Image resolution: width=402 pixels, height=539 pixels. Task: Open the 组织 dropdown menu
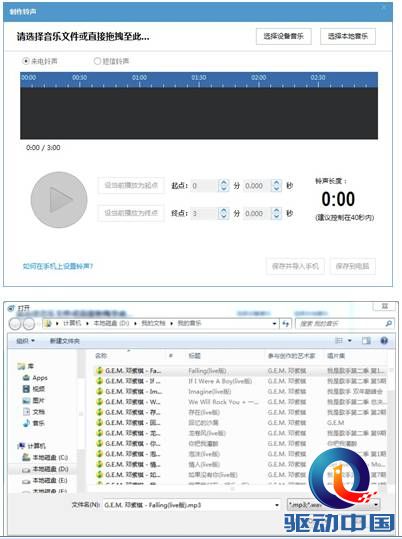(25, 341)
